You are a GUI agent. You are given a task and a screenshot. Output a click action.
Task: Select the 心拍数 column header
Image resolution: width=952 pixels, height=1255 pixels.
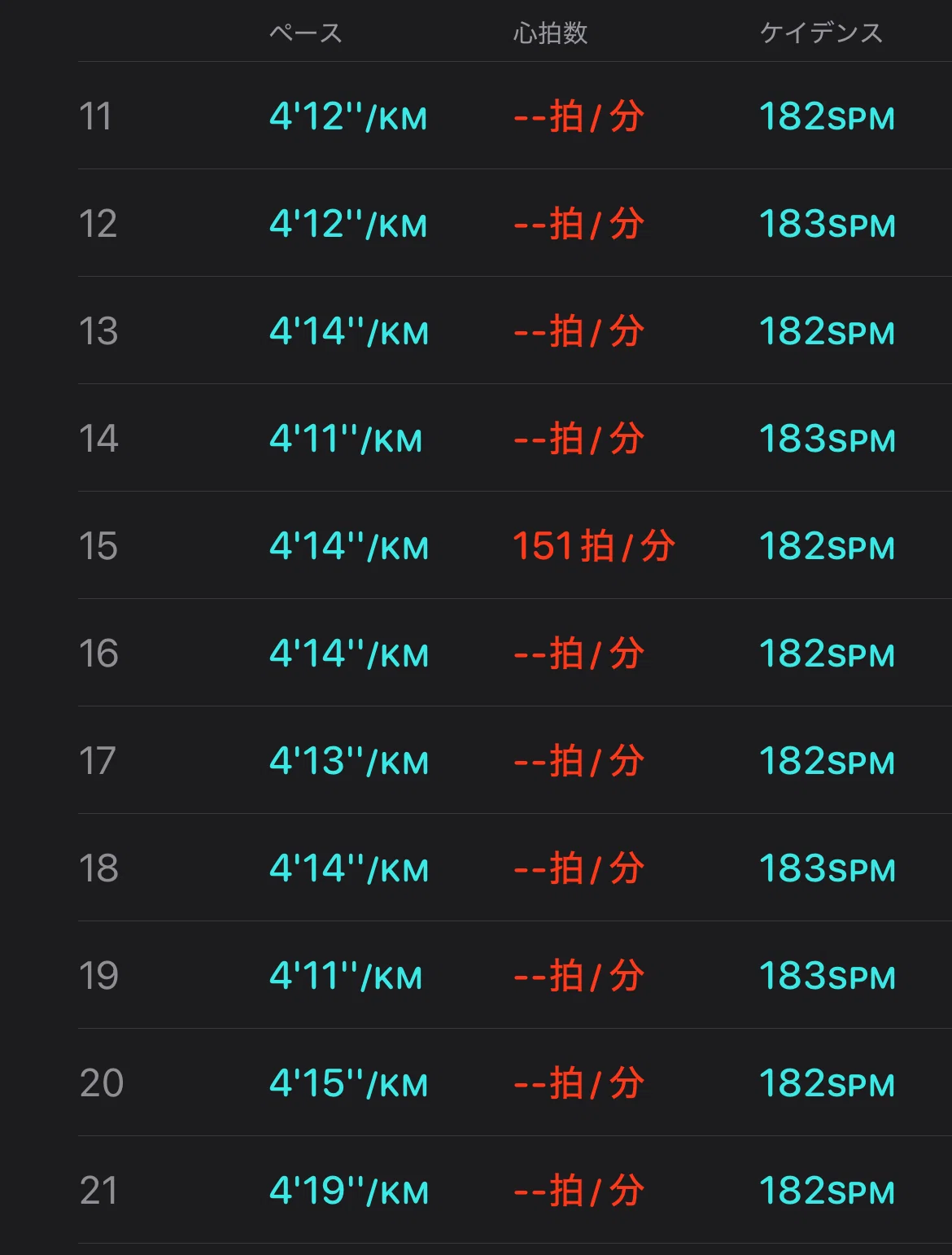[x=551, y=33]
